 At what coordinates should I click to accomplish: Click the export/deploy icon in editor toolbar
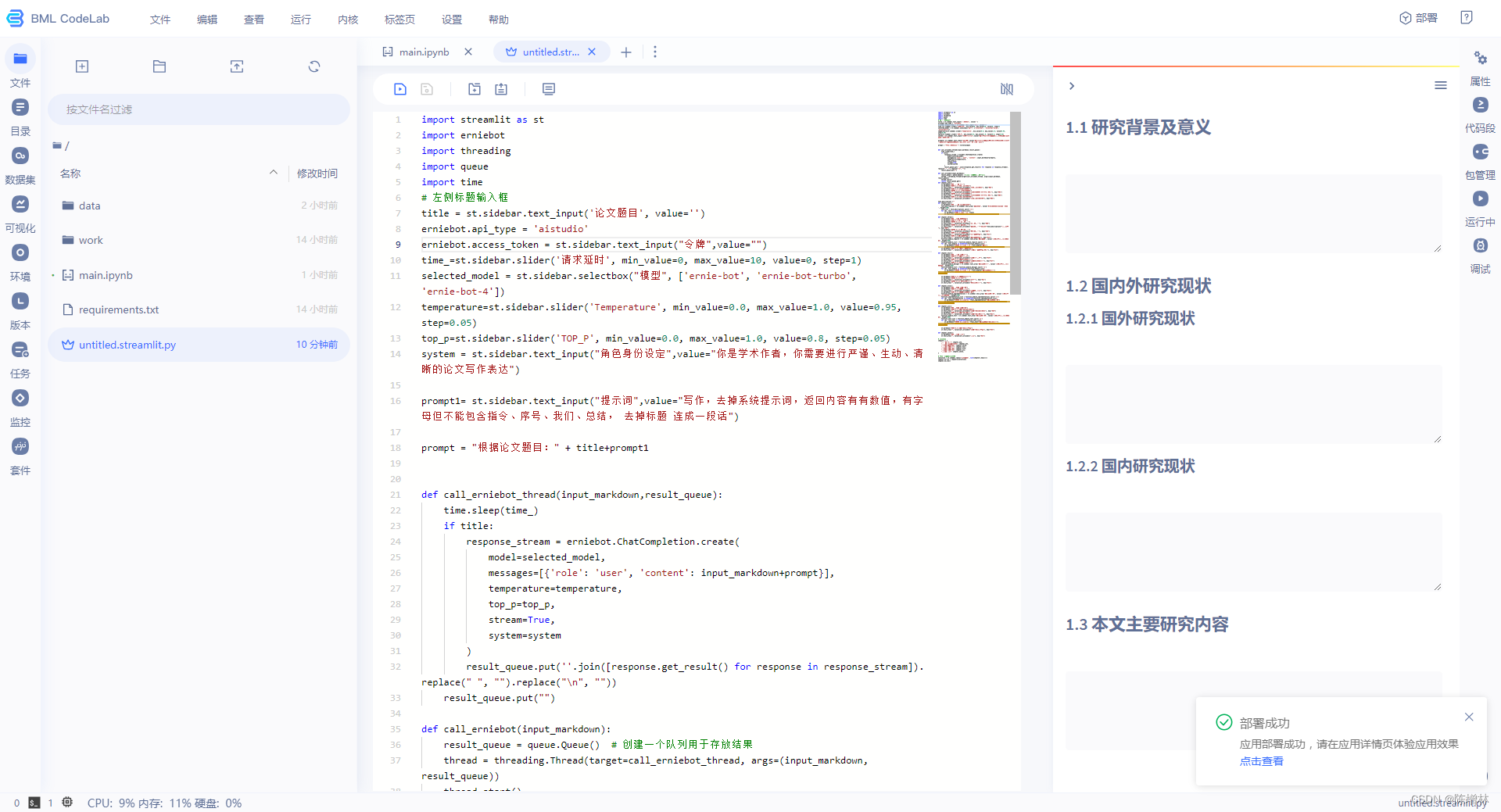501,89
